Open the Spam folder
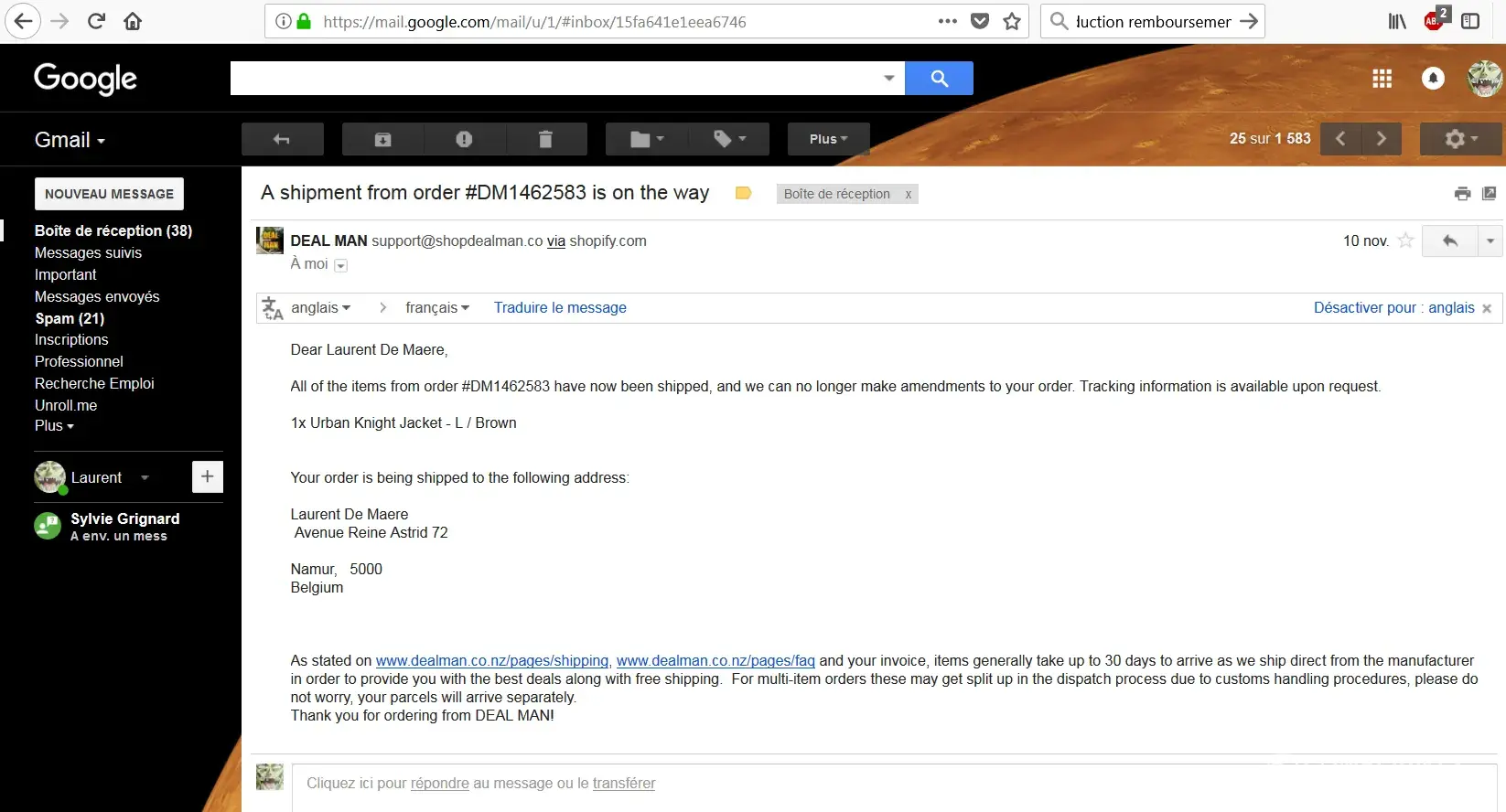This screenshot has height=812, width=1506. pyautogui.click(x=70, y=318)
